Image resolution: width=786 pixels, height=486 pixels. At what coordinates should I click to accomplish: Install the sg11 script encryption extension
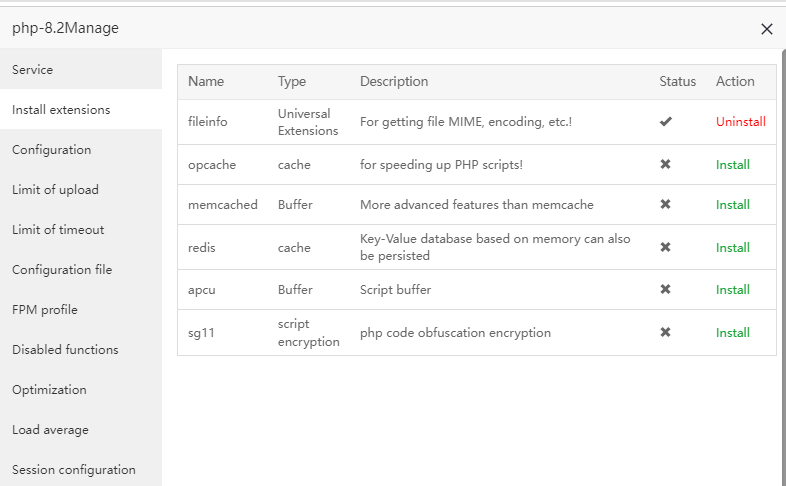(732, 332)
